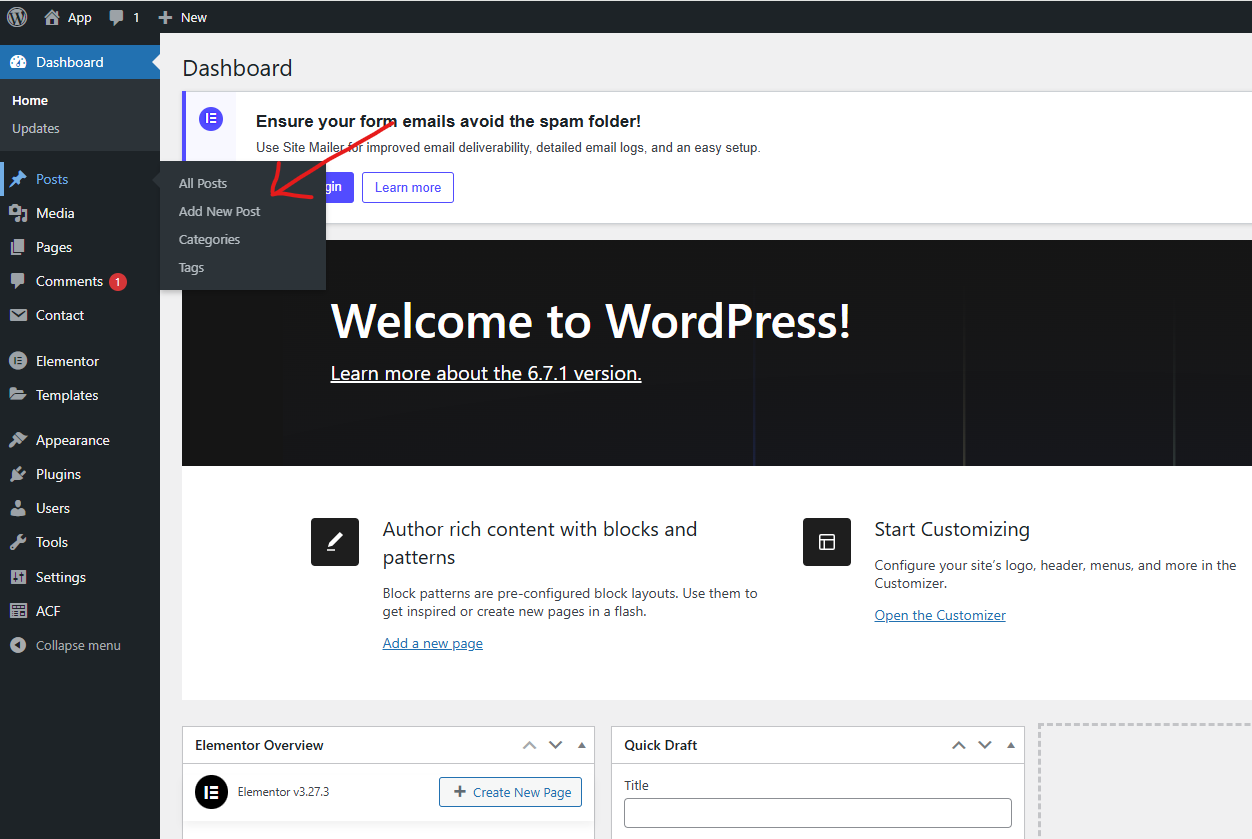Click the ACF icon in sidebar
1252x839 pixels.
(x=18, y=611)
